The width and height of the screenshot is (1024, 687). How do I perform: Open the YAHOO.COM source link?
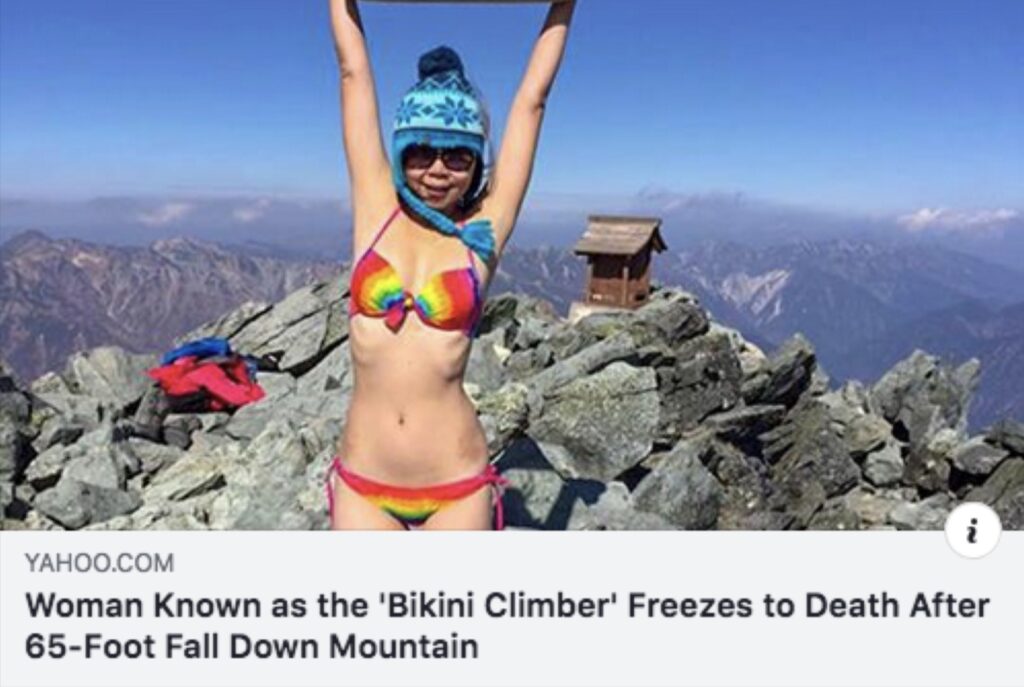point(99,562)
